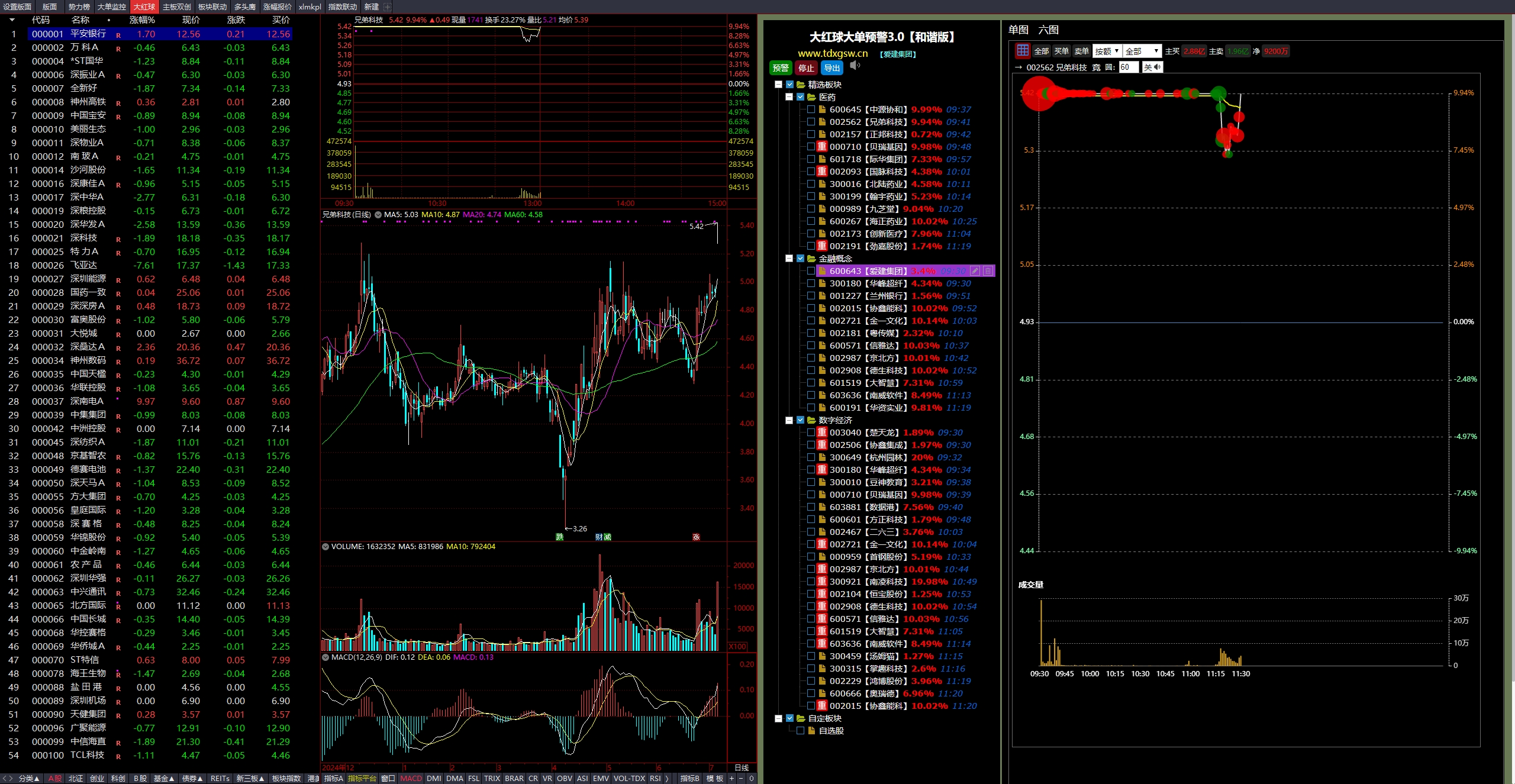This screenshot has width=1515, height=784.
Task: Click the edit pencil icon on 爱建集团 row
Action: click(x=975, y=271)
